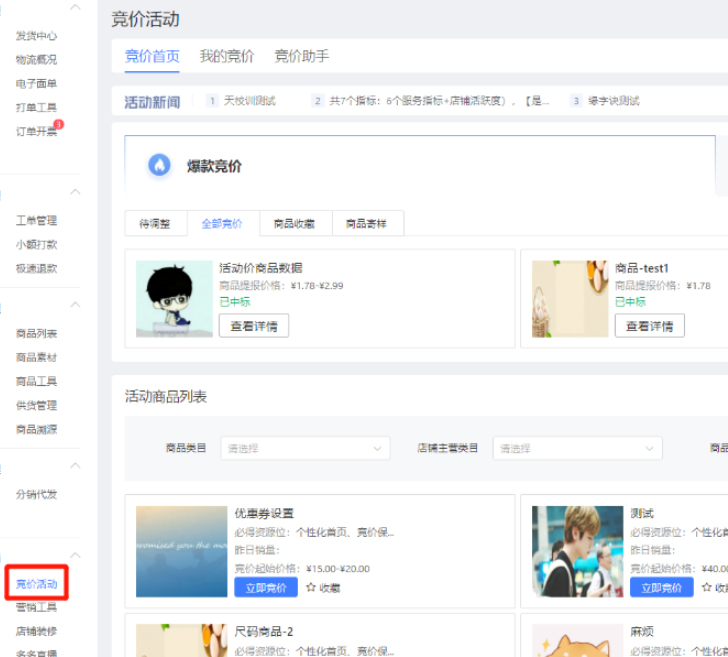Click the star icon on the 测试 card
728x657 pixels.
coord(707,588)
